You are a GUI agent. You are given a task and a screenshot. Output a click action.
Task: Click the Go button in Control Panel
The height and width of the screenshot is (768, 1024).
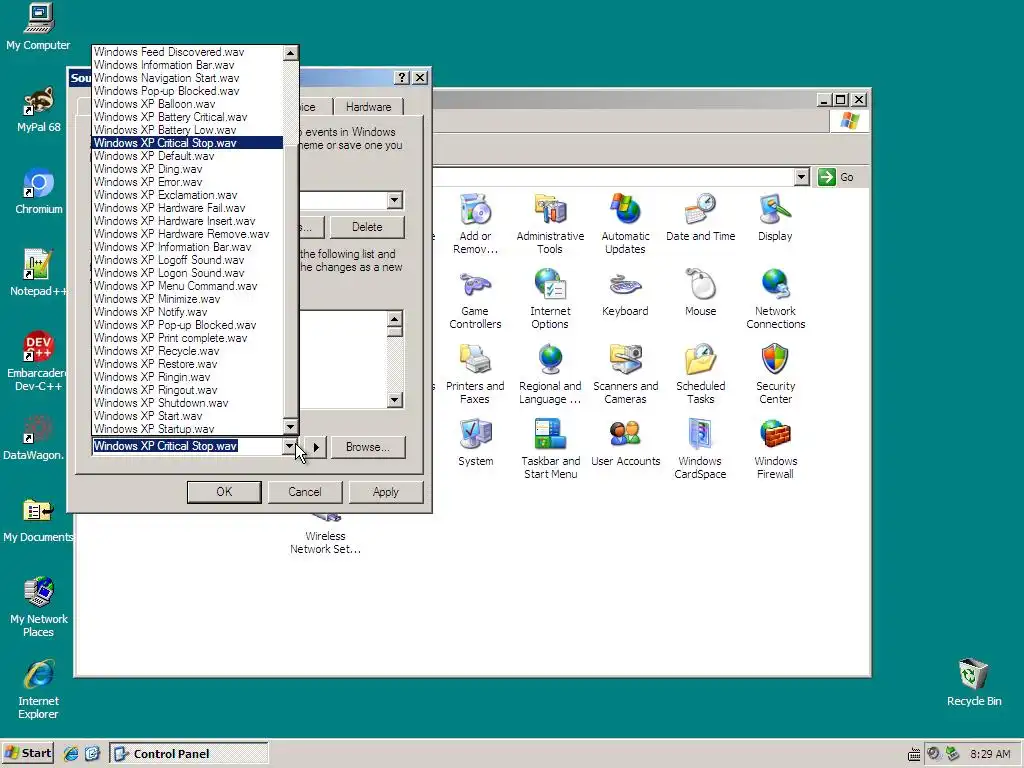coord(837,177)
